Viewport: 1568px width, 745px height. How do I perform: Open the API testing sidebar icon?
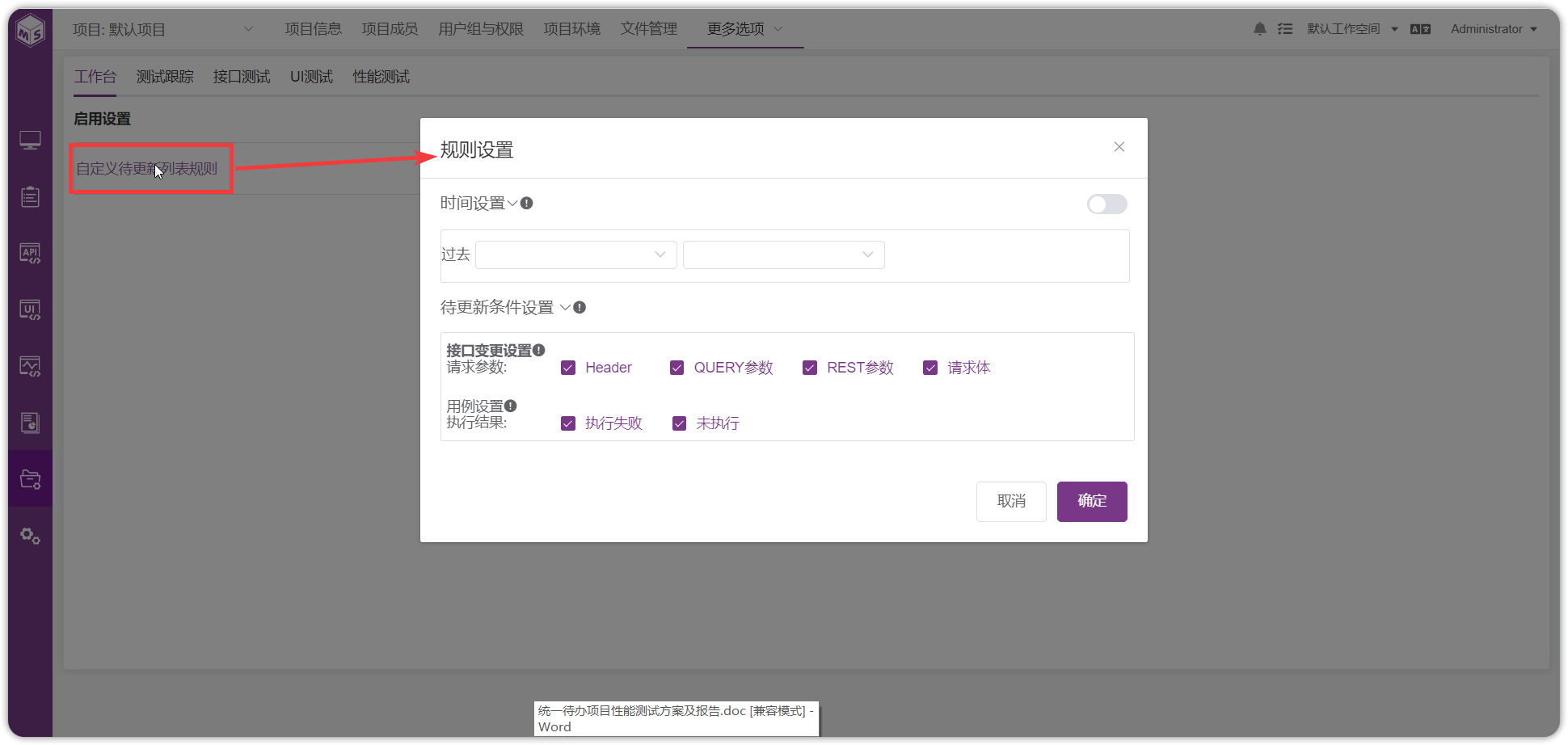[x=30, y=254]
